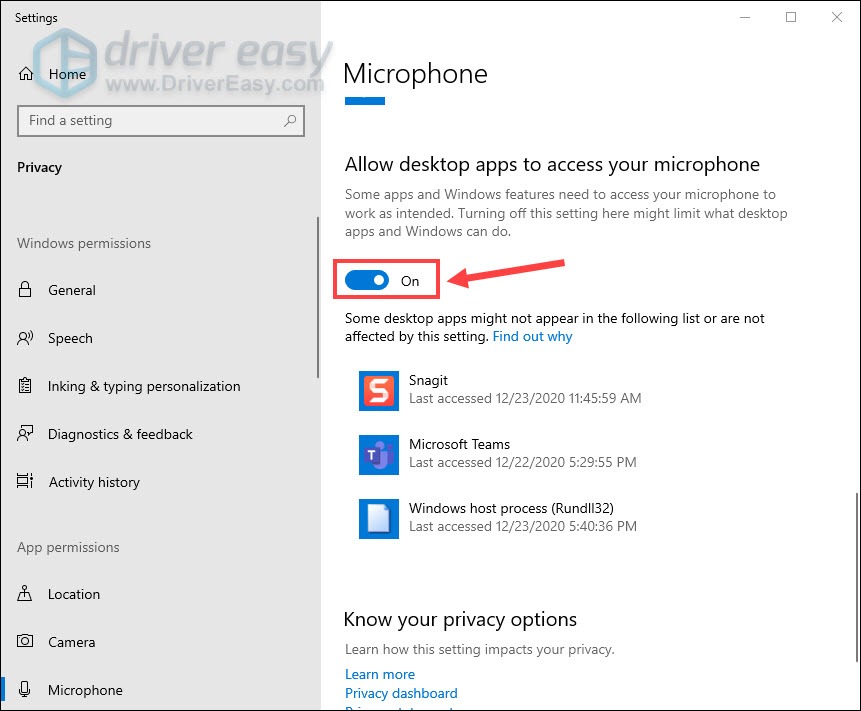The image size is (861, 711).
Task: Click the 'Find out why' link
Action: pyautogui.click(x=532, y=336)
